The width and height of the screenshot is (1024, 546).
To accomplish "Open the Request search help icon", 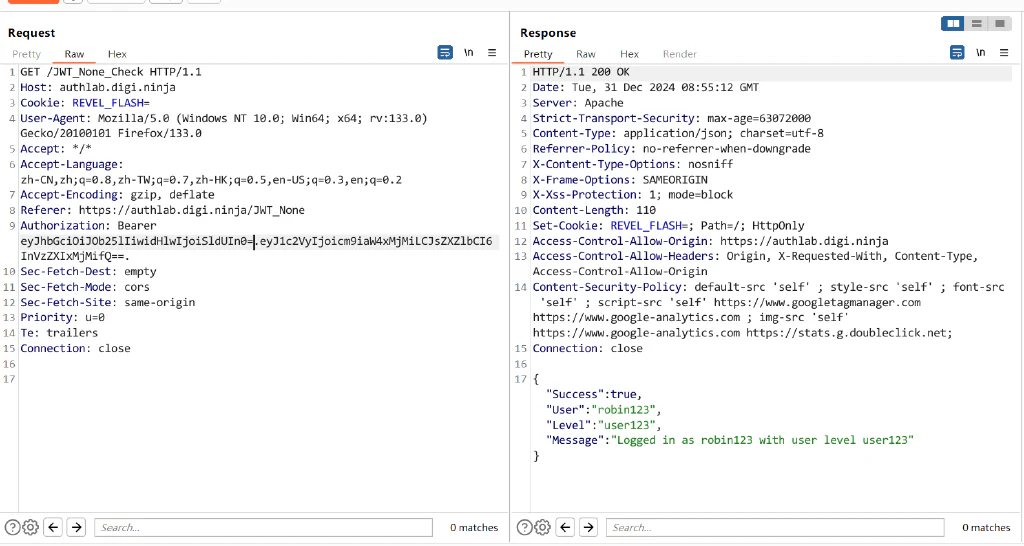I will coord(12,527).
